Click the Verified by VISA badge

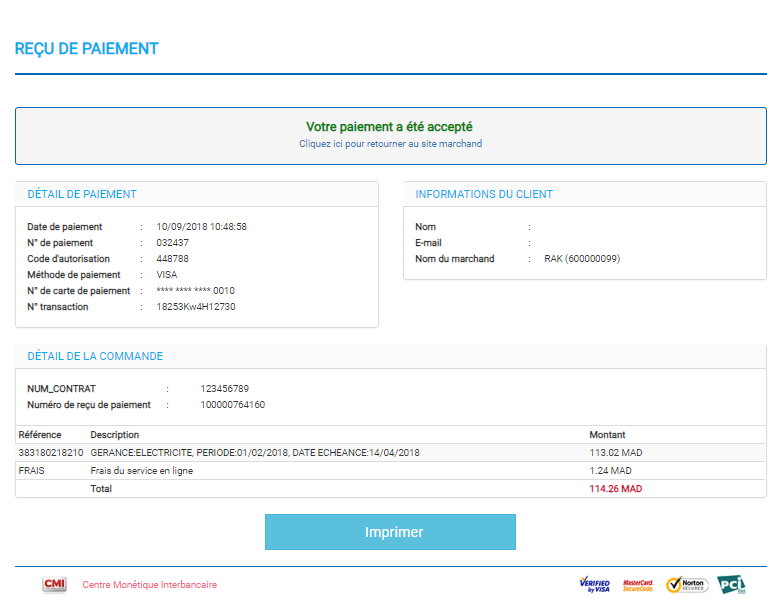594,585
